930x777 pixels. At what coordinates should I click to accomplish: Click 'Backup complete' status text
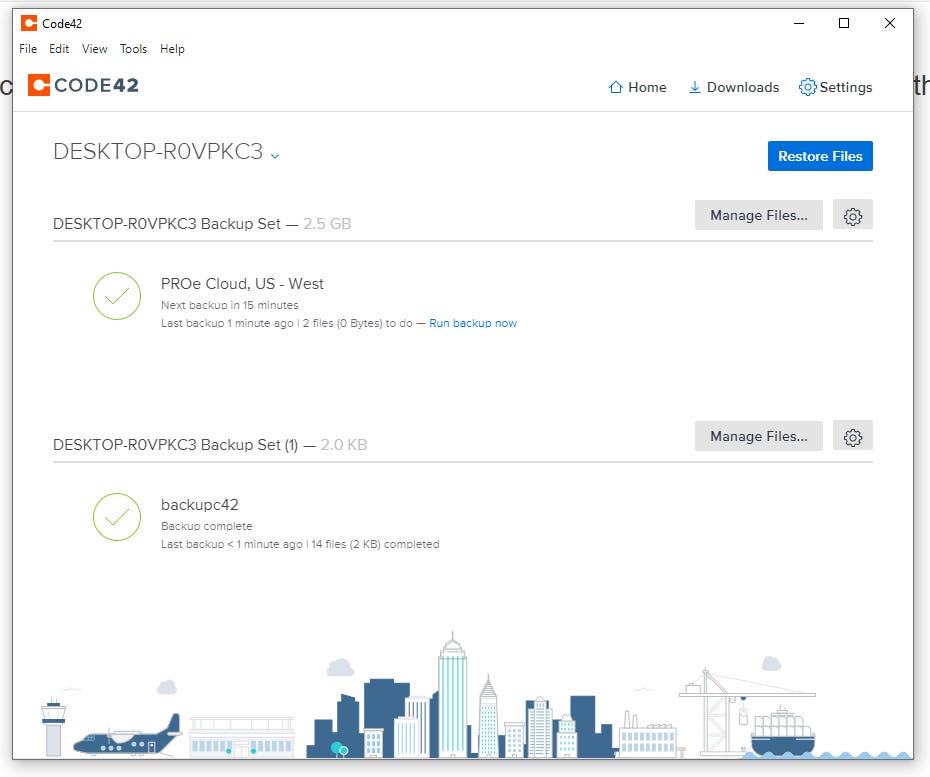click(206, 526)
